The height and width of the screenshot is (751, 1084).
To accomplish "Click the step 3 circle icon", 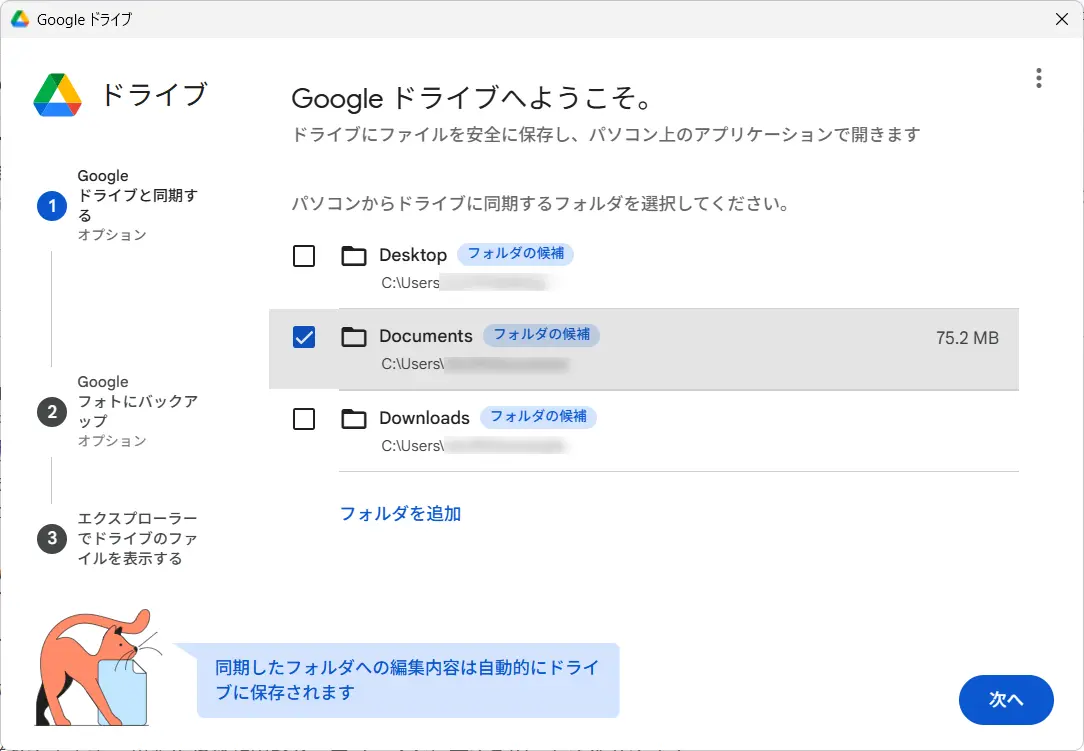I will (52, 539).
